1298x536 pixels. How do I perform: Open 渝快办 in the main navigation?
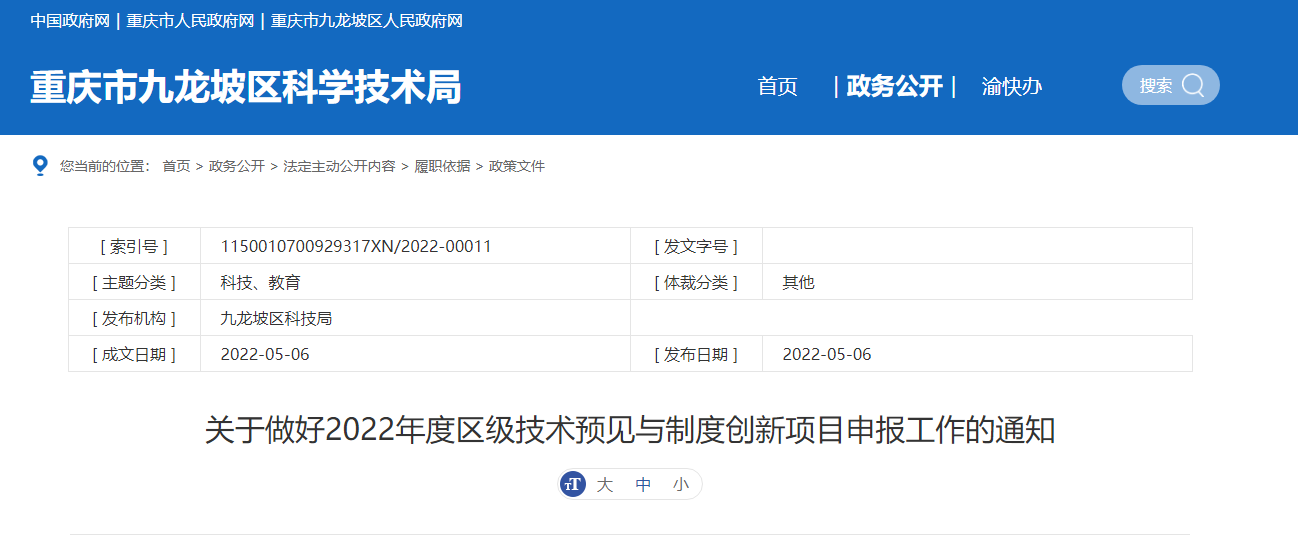point(1012,87)
